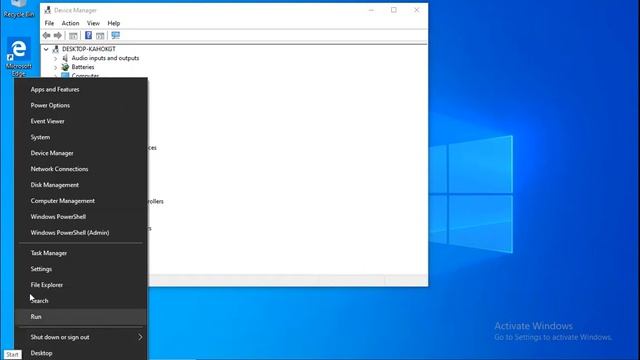Screen dimensions: 640x360
Task: Click the Scan for hardware changes monitor icon
Action: [x=116, y=36]
